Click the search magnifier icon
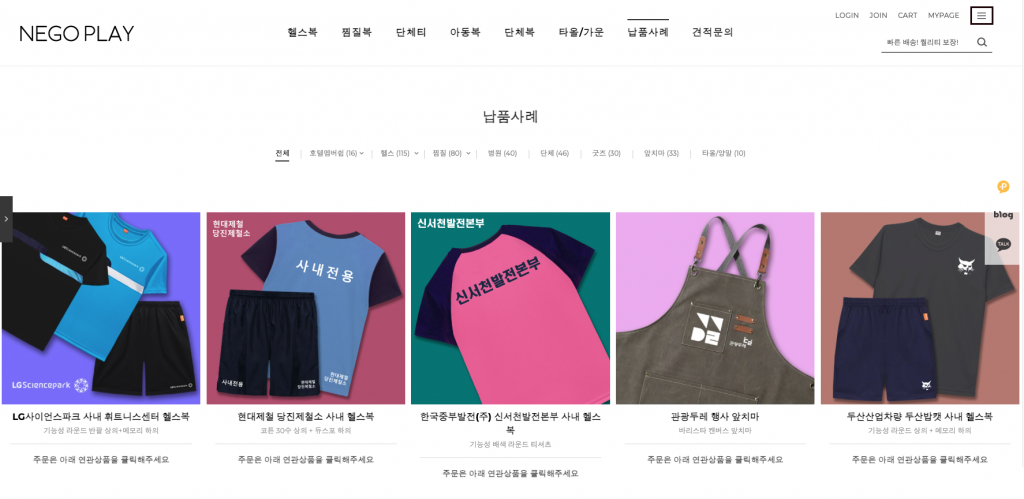1024x499 pixels. 982,42
